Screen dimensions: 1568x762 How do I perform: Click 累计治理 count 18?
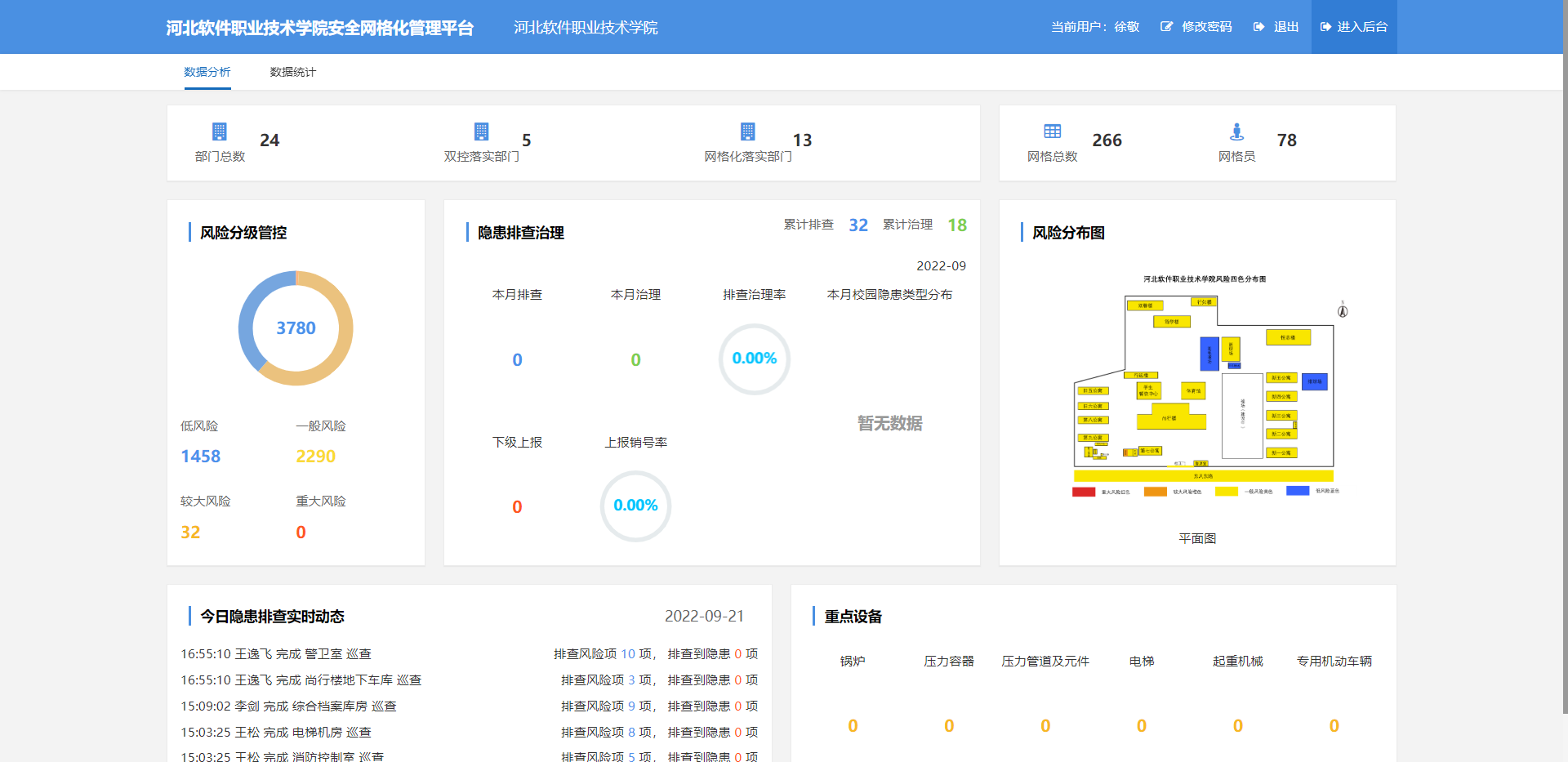click(957, 225)
